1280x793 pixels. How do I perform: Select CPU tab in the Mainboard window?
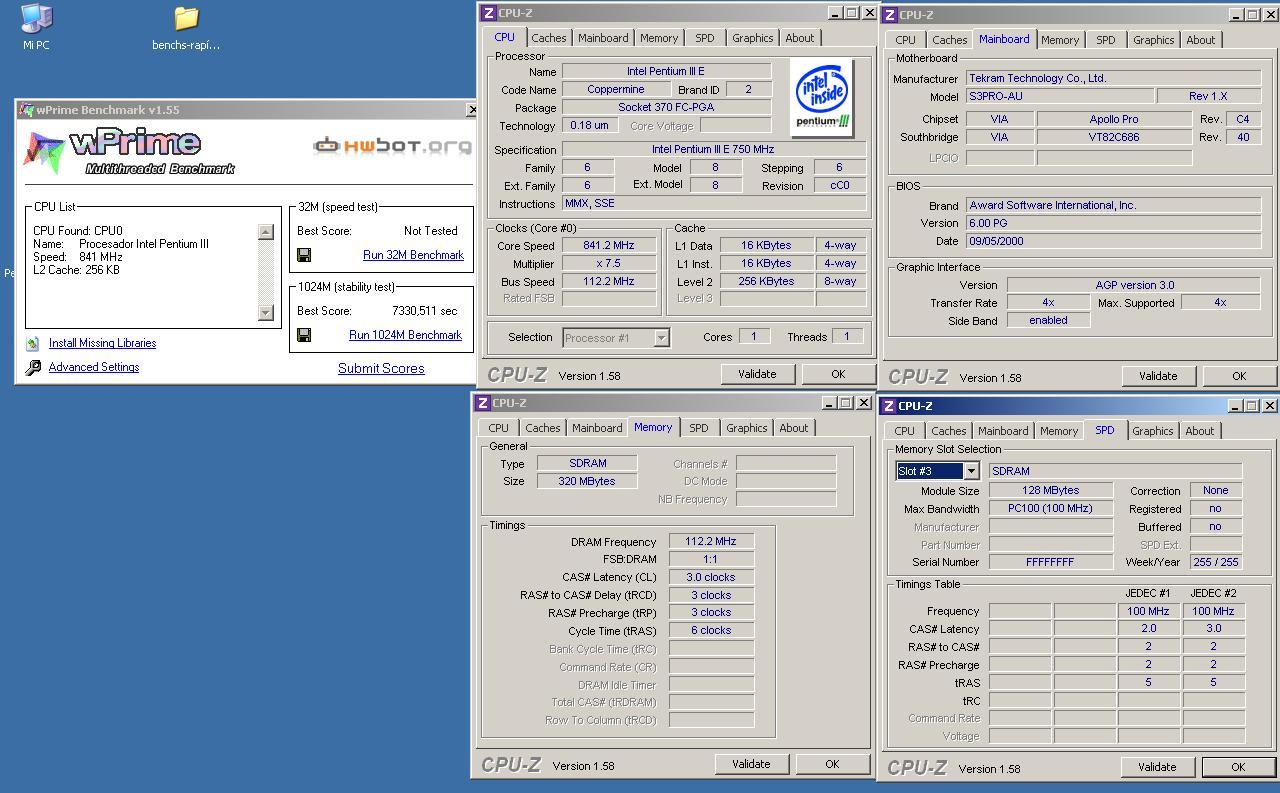pyautogui.click(x=905, y=40)
